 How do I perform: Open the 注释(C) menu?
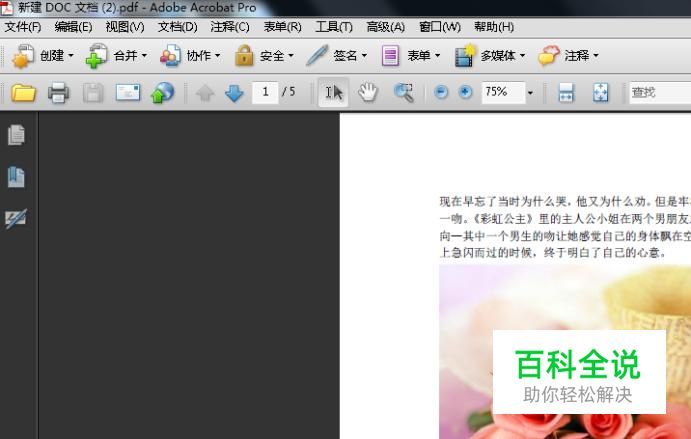click(230, 27)
